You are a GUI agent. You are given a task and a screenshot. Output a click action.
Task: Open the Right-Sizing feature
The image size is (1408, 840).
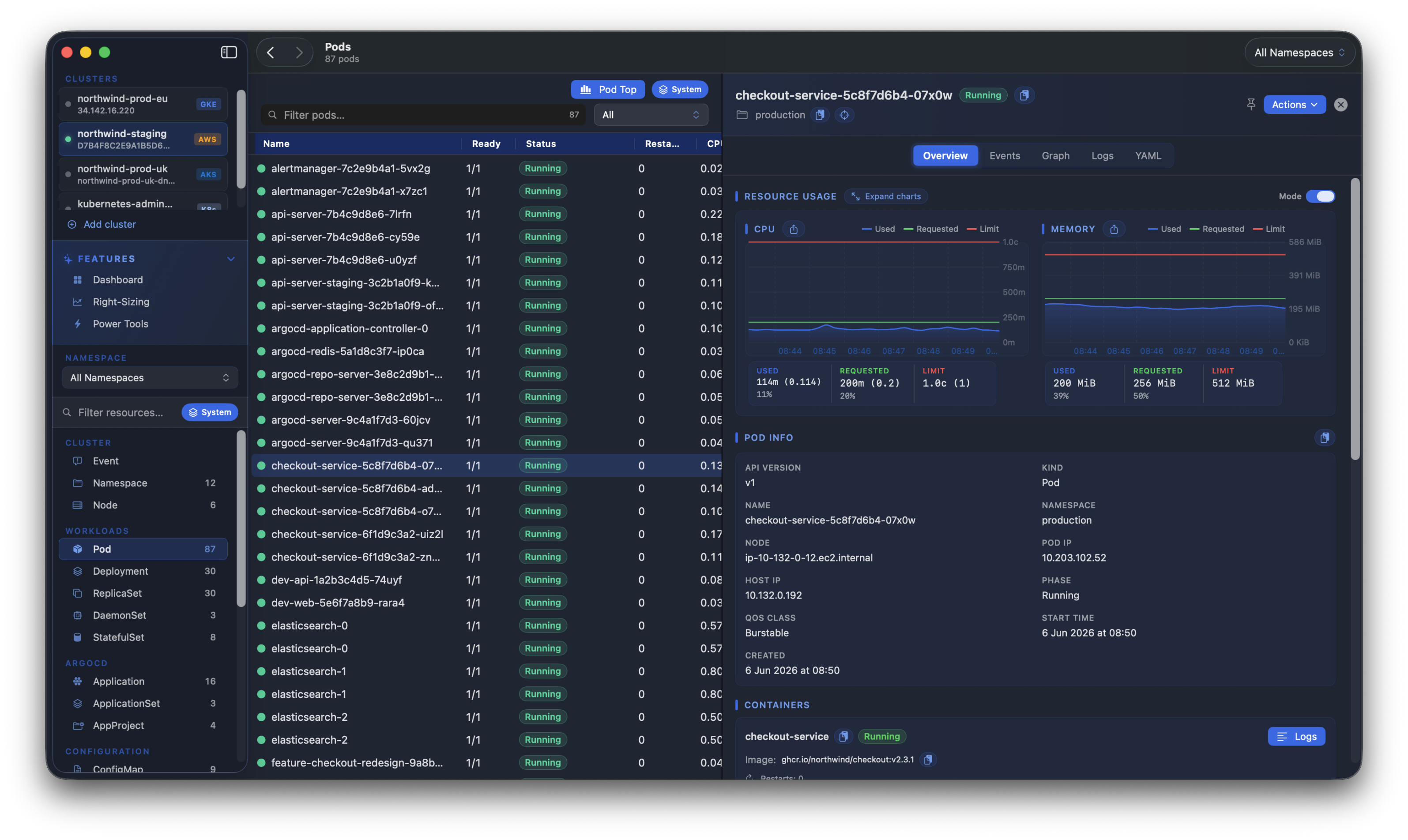click(121, 301)
